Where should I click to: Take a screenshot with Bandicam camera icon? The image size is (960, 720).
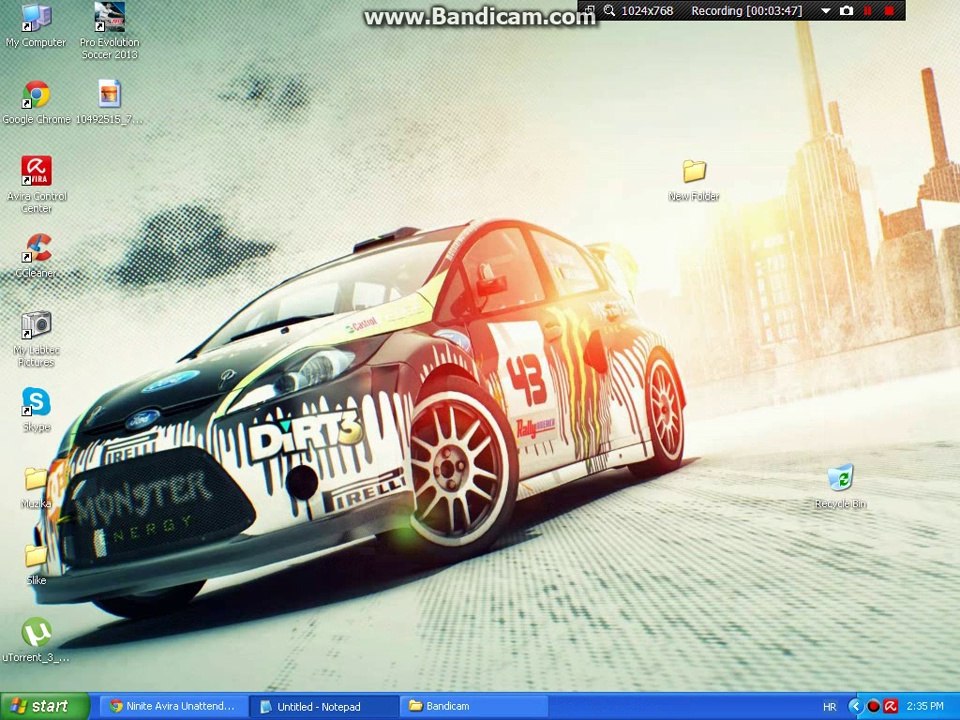pos(847,10)
